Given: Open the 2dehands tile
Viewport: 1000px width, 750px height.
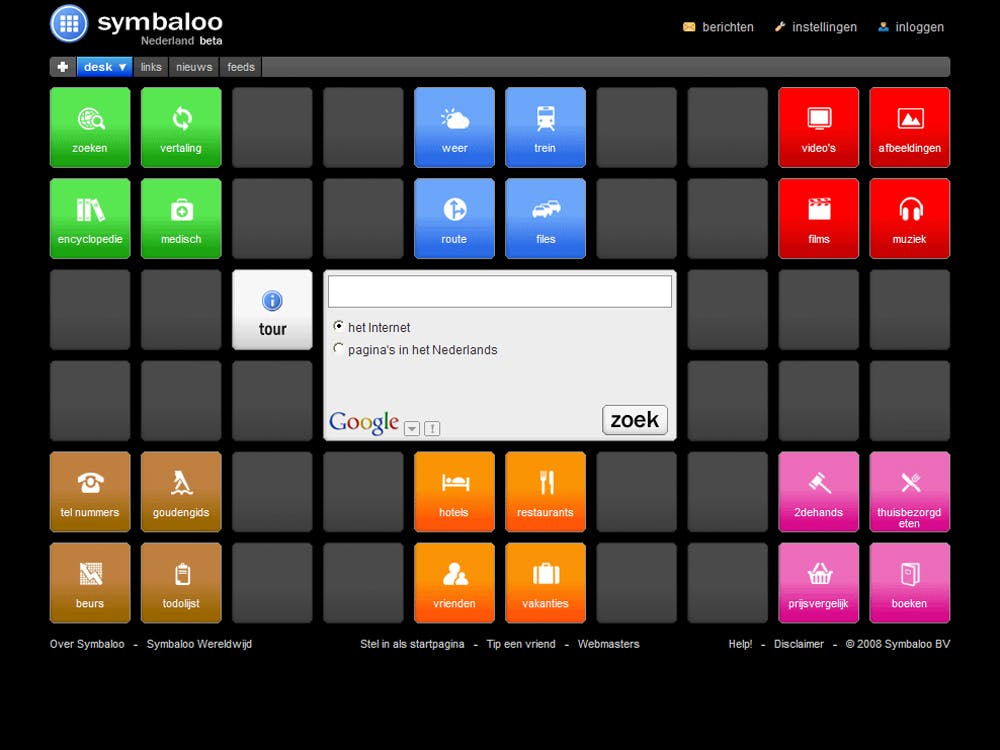Looking at the screenshot, I should click(818, 492).
